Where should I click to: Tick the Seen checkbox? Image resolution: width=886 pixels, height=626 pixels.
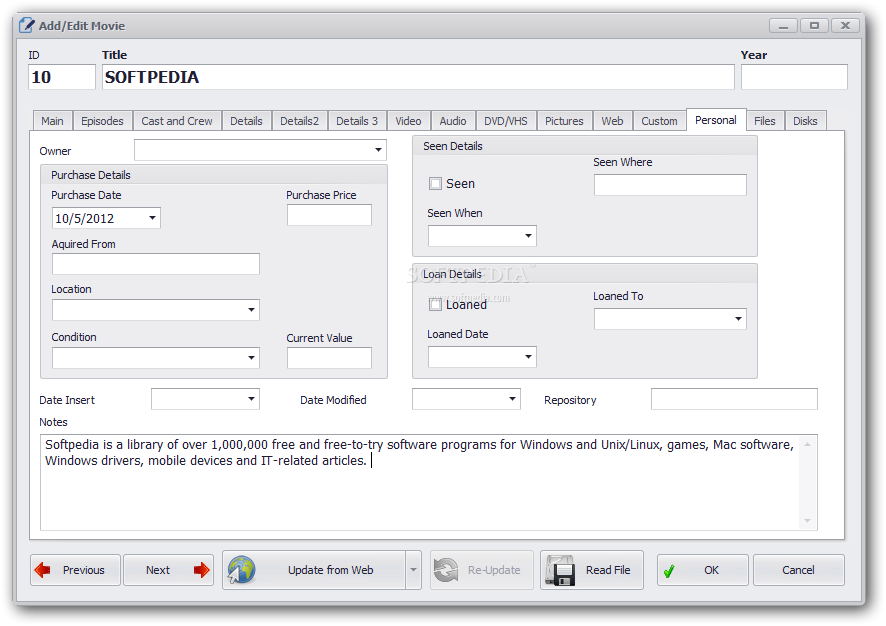(435, 184)
